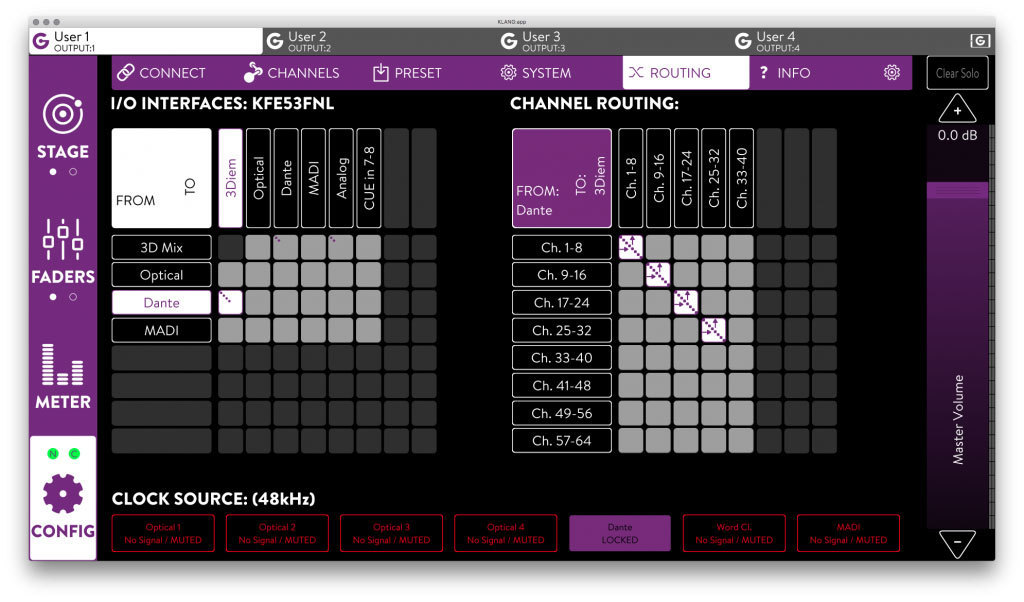Screen dimensions: 1024x602
Task: Select MADI as clock source
Action: pyautogui.click(x=848, y=533)
